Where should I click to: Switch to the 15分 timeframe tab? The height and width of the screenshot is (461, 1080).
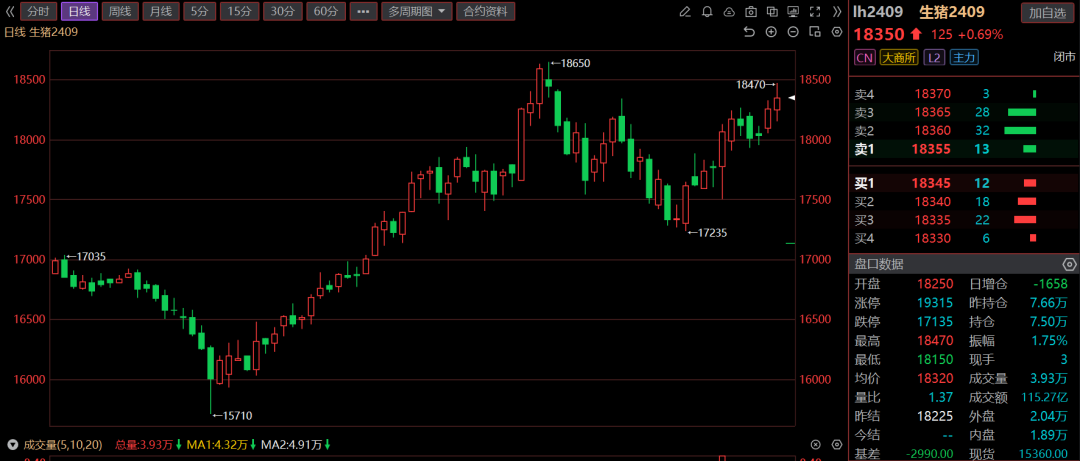pyautogui.click(x=239, y=12)
